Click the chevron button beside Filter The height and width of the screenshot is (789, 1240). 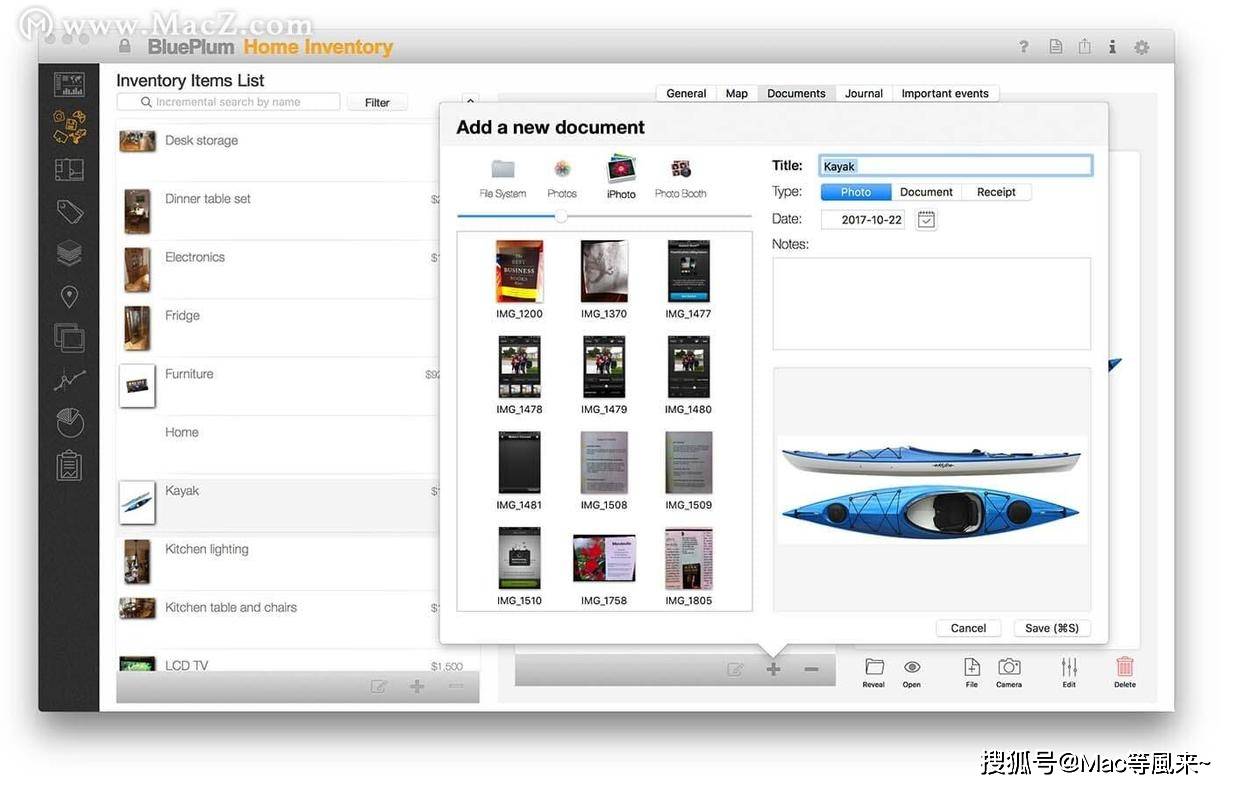point(470,101)
